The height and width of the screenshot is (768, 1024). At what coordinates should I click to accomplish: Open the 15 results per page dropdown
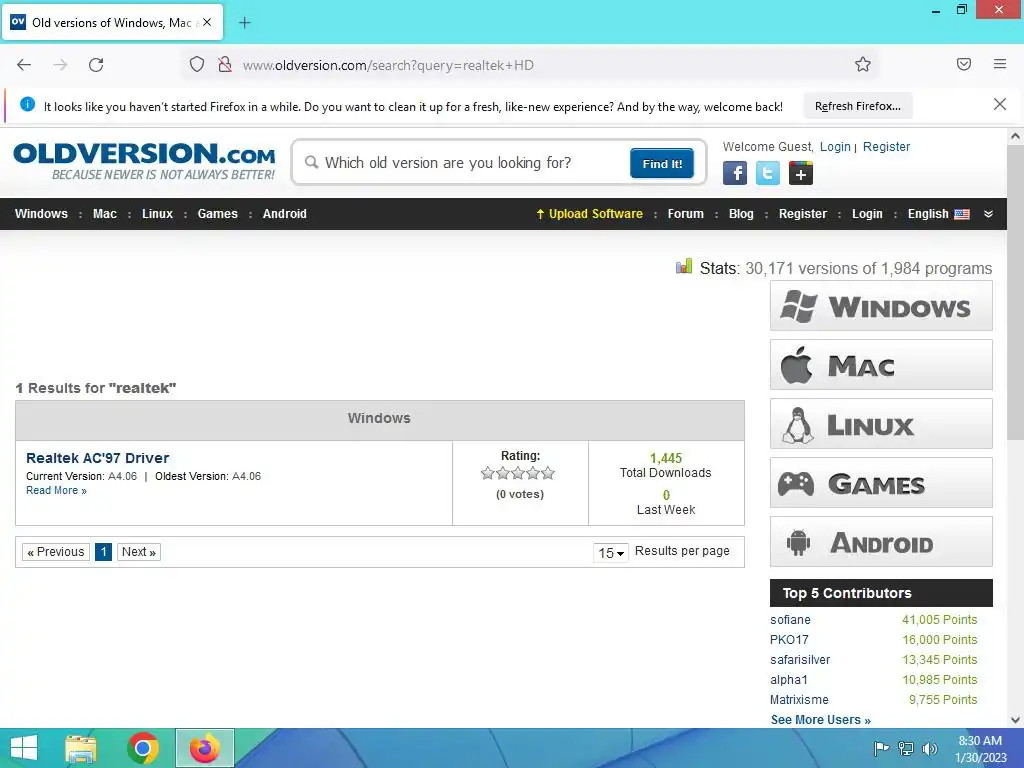click(x=611, y=552)
